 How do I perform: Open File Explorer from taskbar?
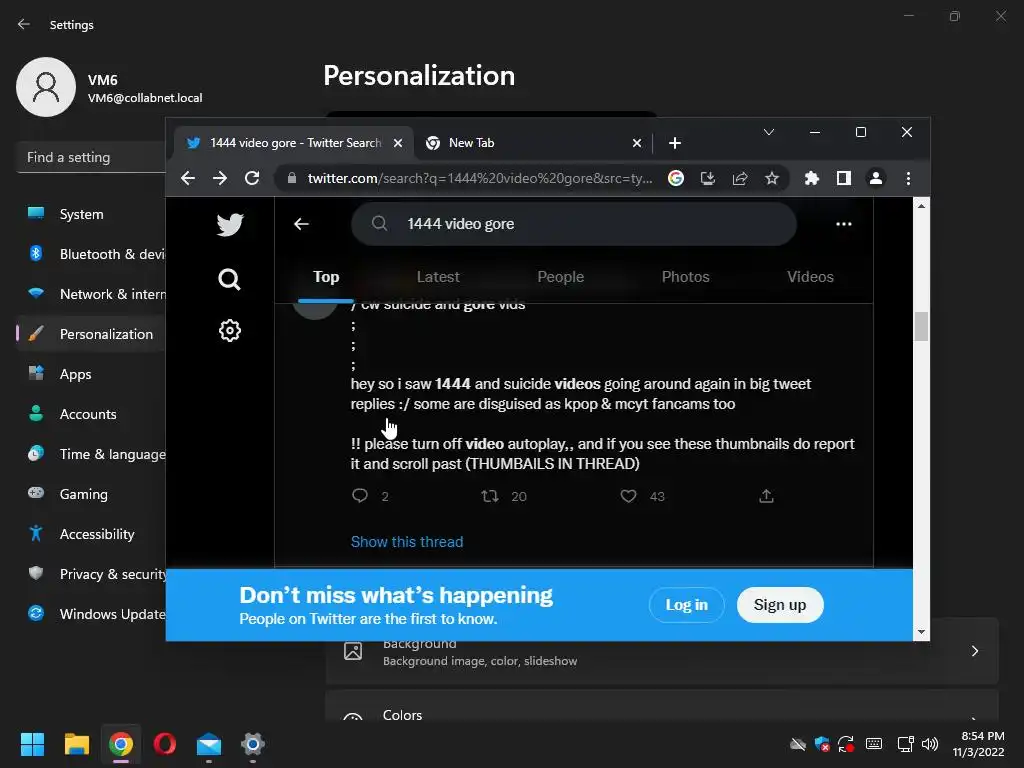point(76,744)
